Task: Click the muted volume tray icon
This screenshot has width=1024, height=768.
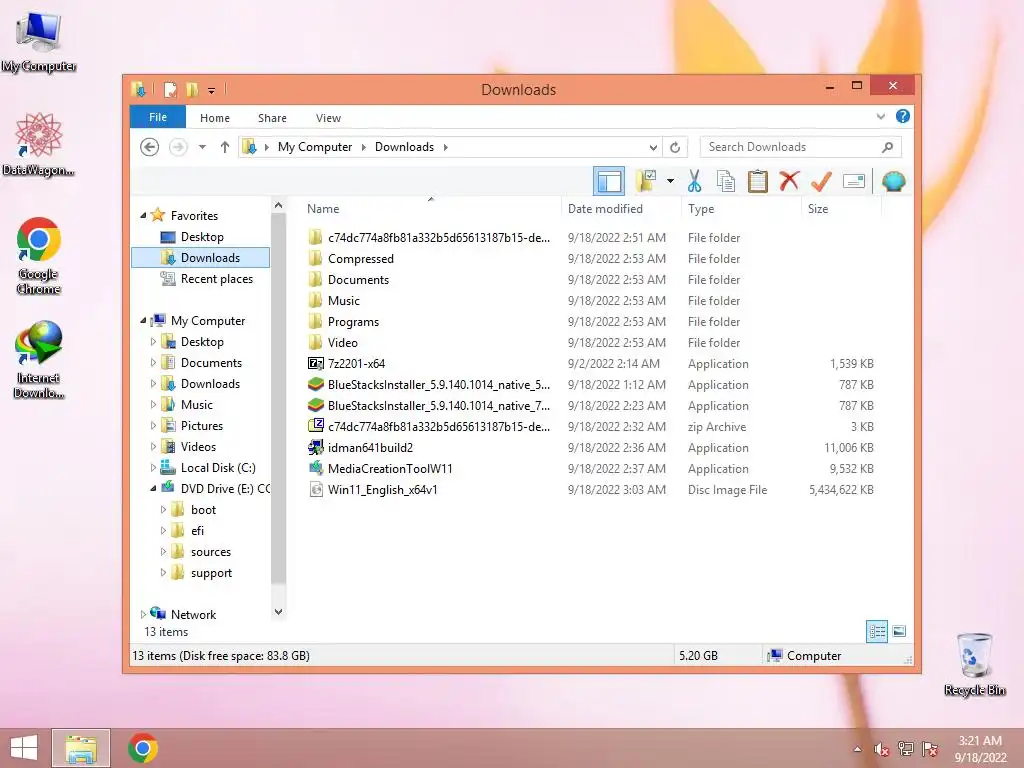Action: click(x=882, y=750)
